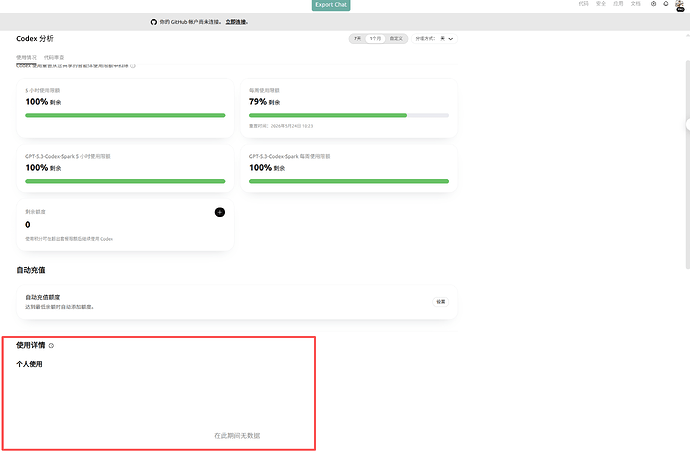Click the 79% 剩余 value
The image size is (690, 459).
point(264,102)
